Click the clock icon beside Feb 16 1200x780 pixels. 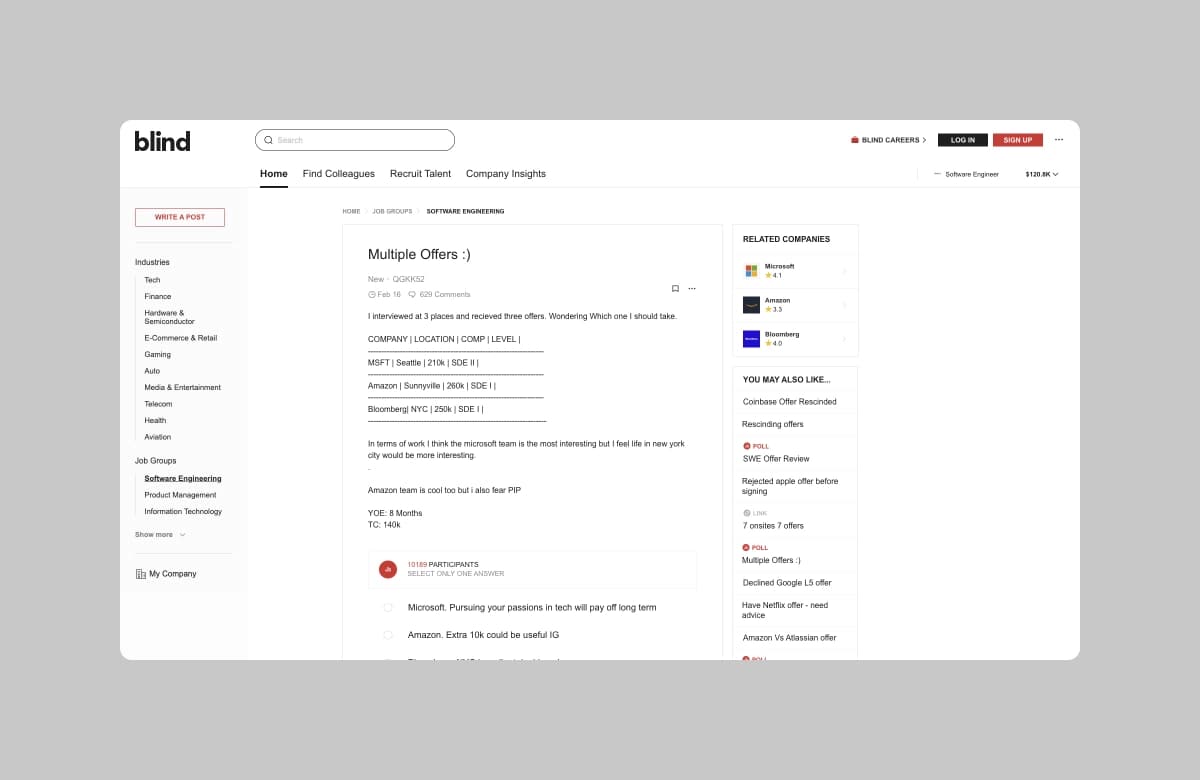pos(372,295)
